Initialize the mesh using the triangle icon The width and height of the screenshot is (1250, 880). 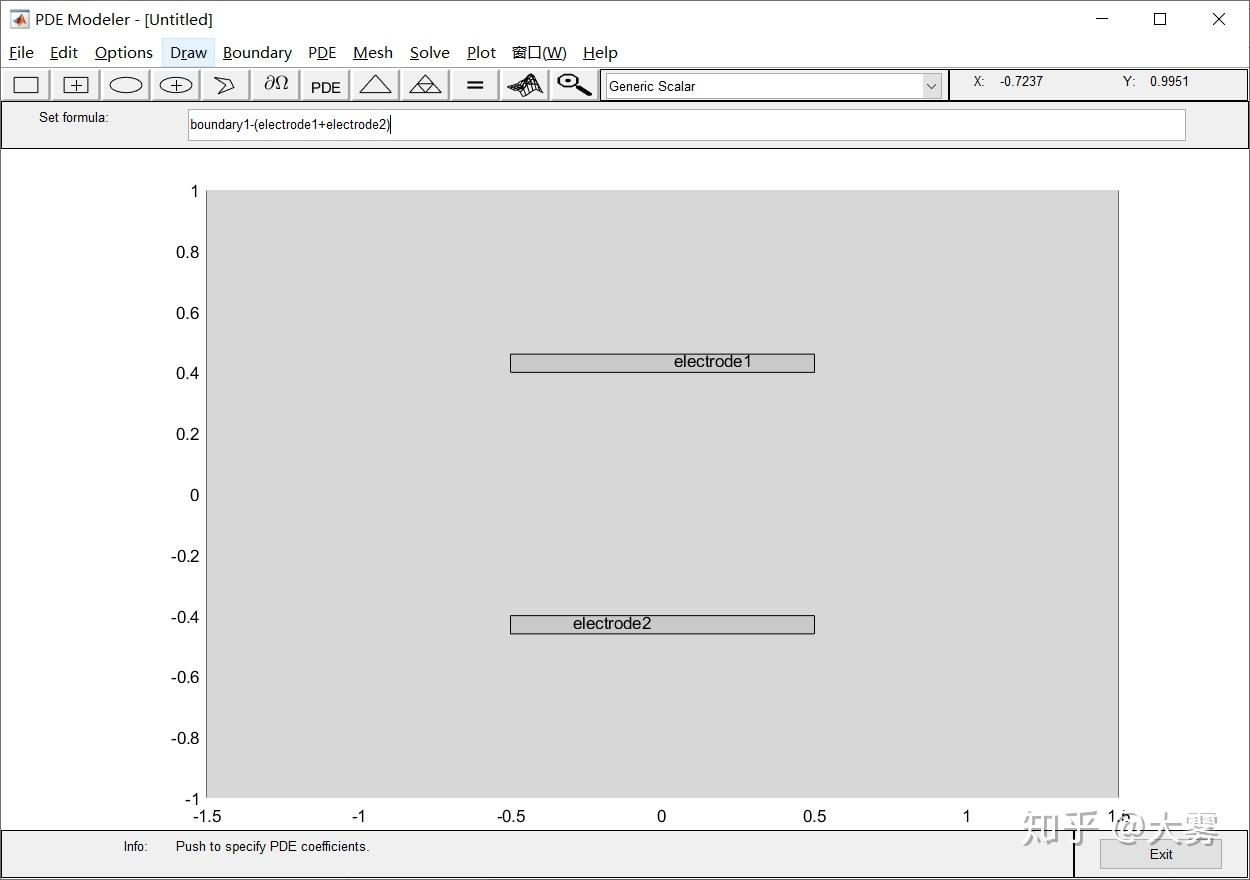[374, 85]
